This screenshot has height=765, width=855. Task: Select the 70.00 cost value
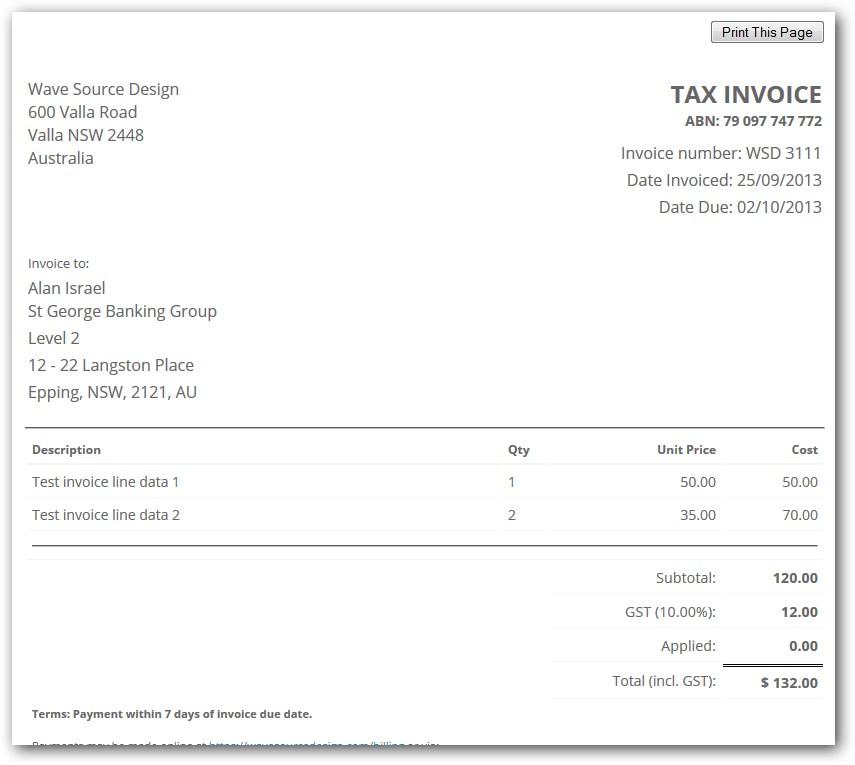click(800, 514)
